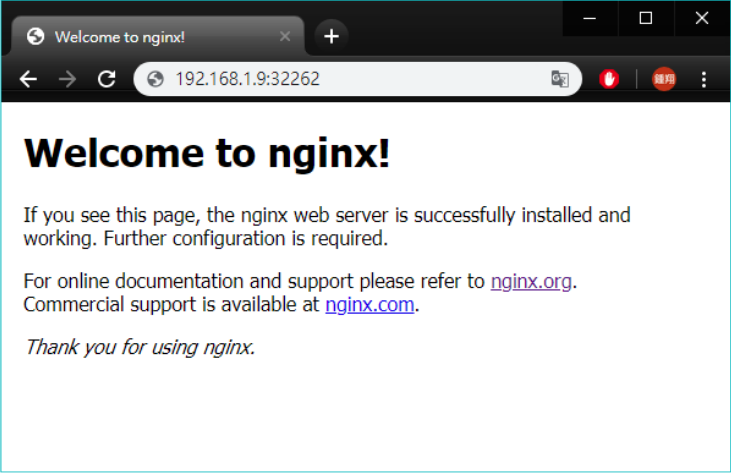The image size is (731, 473).
Task: View site information globe icon in address bar
Action: tap(156, 79)
